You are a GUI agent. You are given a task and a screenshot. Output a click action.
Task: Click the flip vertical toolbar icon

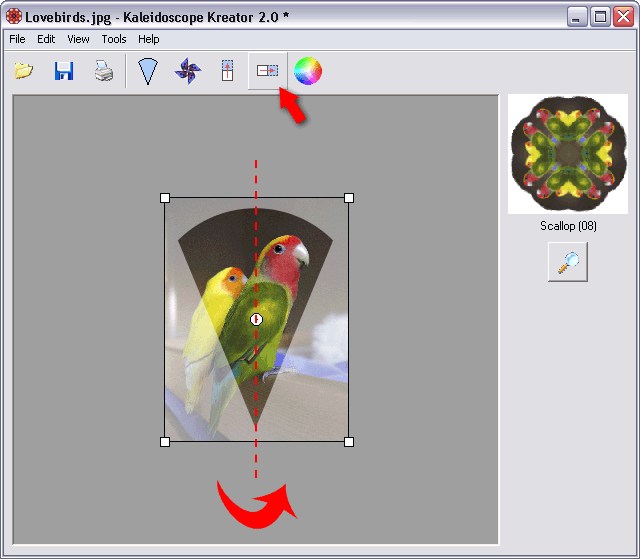coord(227,71)
